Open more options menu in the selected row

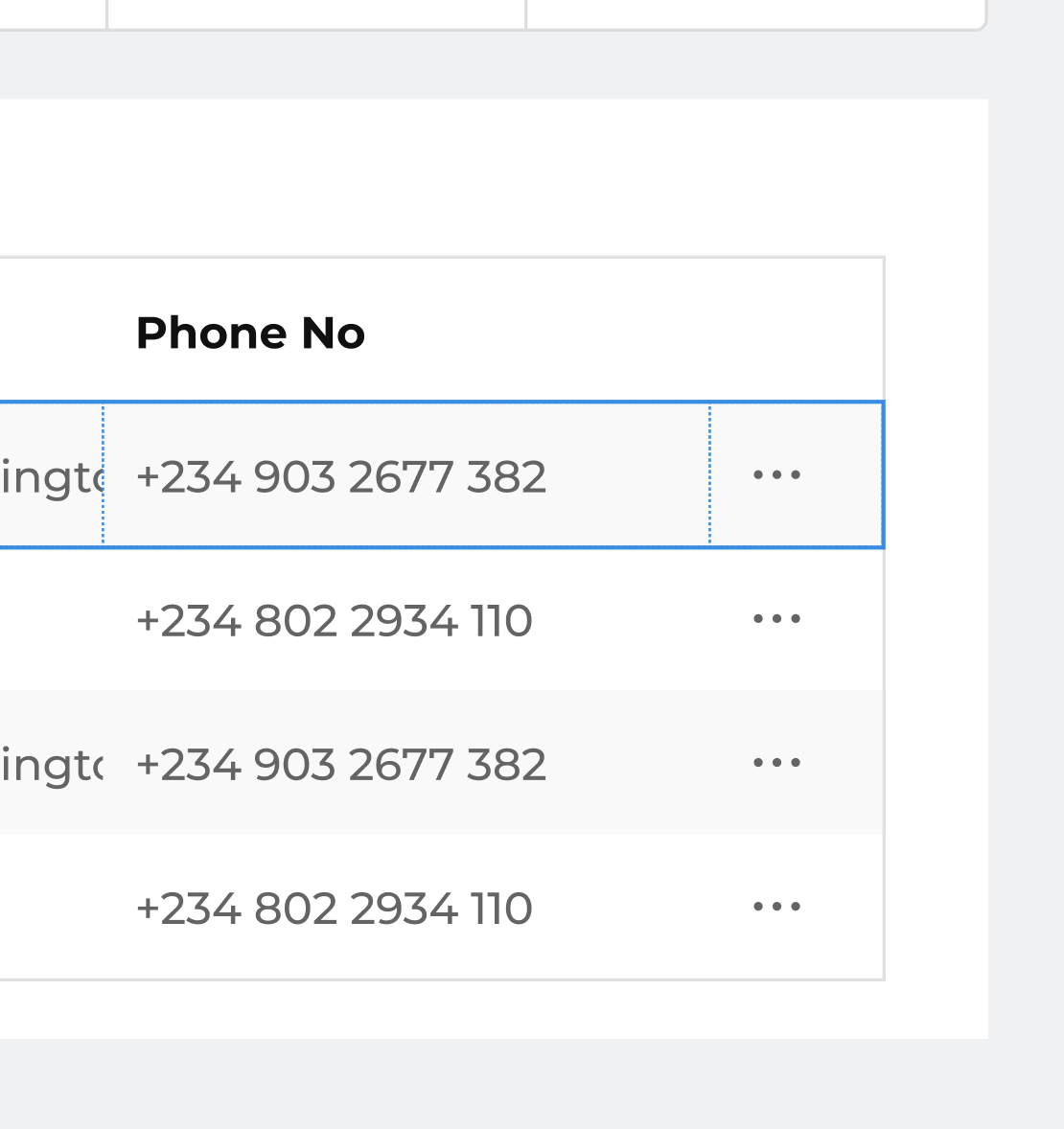pos(776,474)
